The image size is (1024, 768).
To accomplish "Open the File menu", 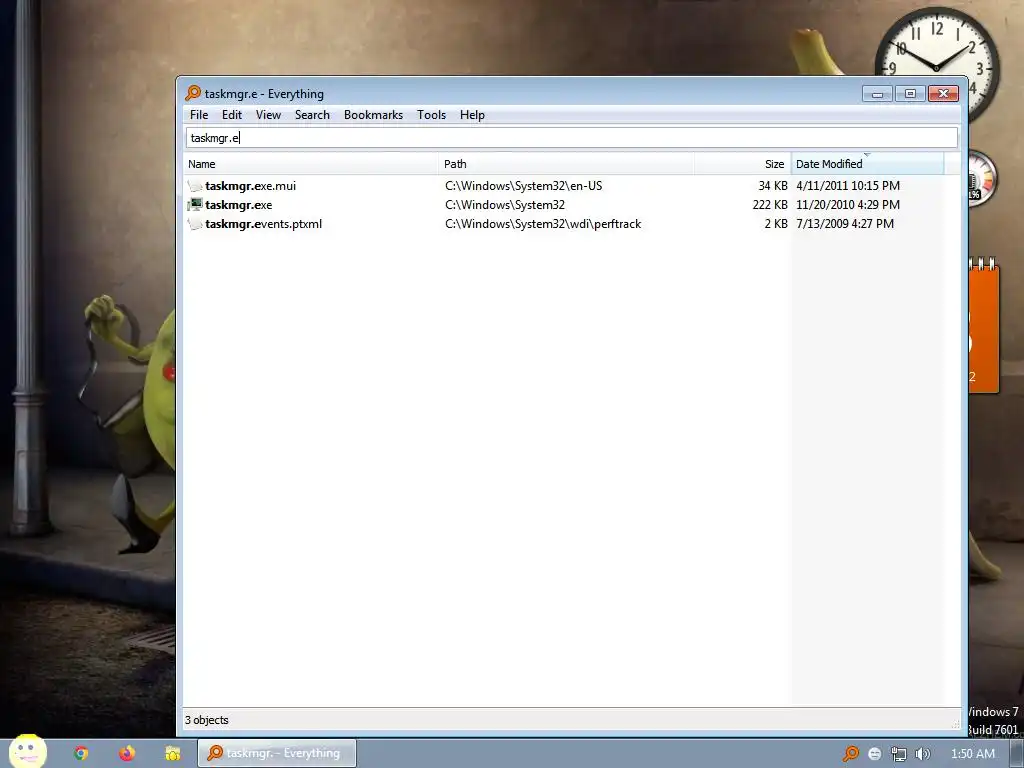I will 199,115.
